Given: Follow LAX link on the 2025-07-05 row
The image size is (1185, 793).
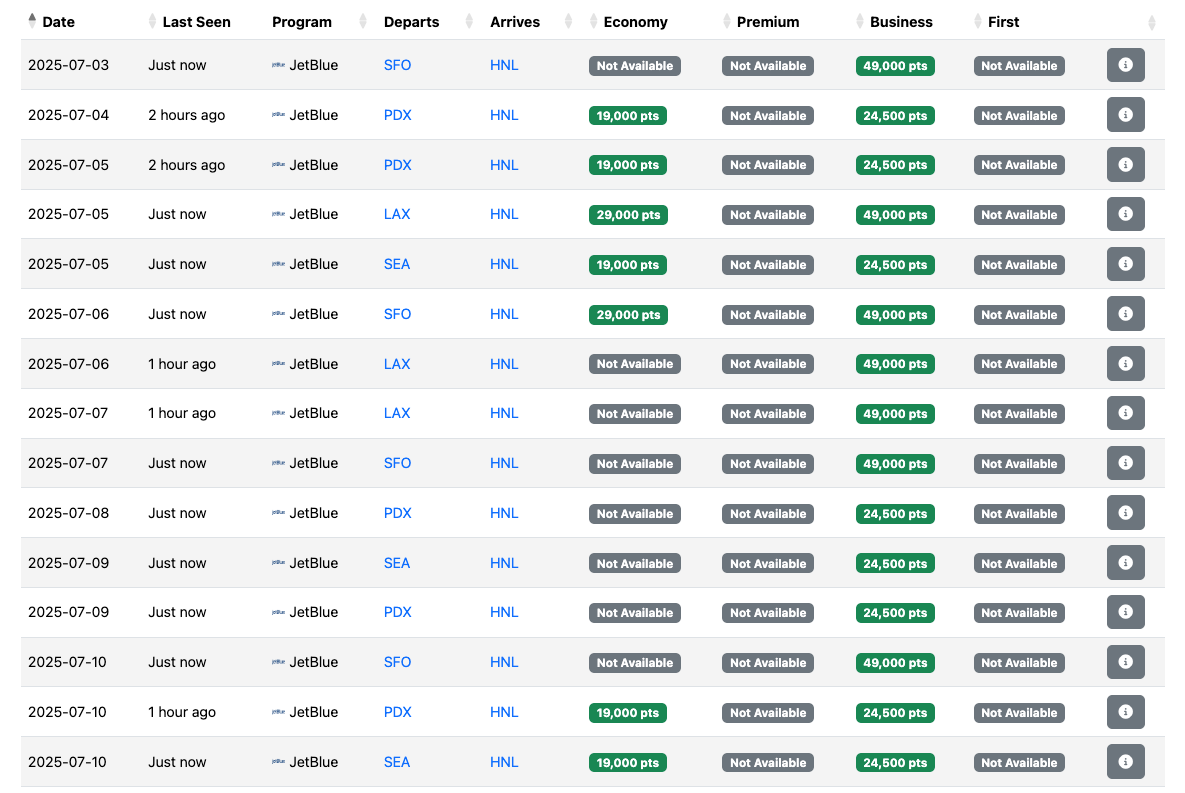Looking at the screenshot, I should coord(397,214).
